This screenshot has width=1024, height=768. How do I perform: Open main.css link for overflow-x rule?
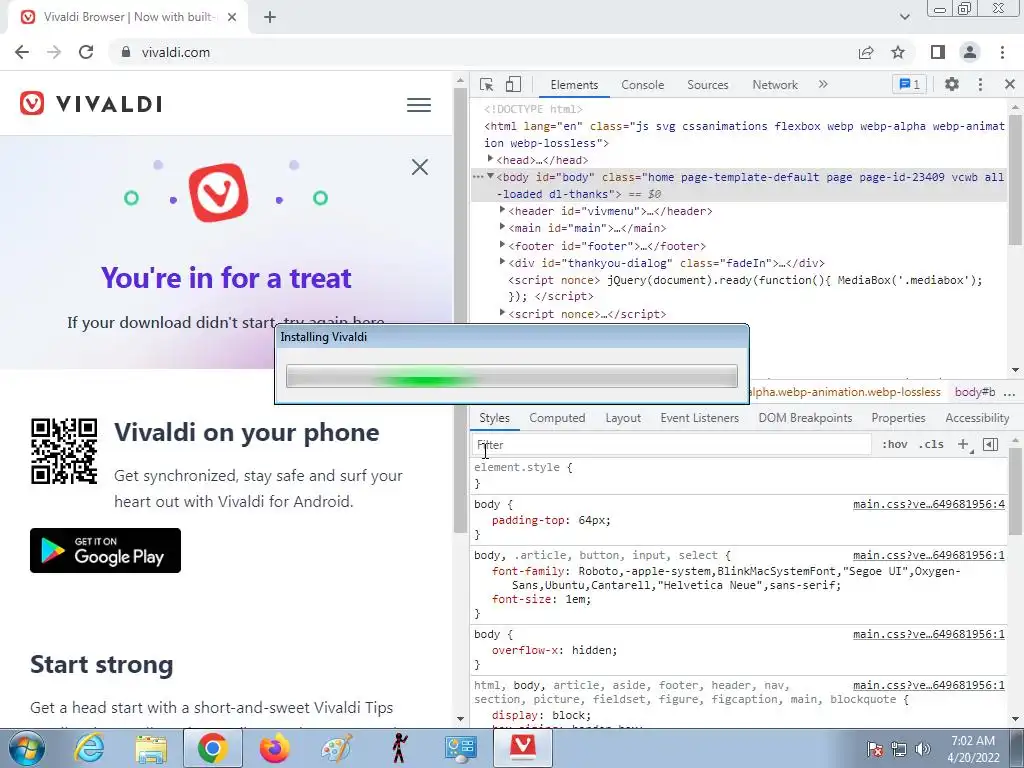pyautogui.click(x=929, y=634)
